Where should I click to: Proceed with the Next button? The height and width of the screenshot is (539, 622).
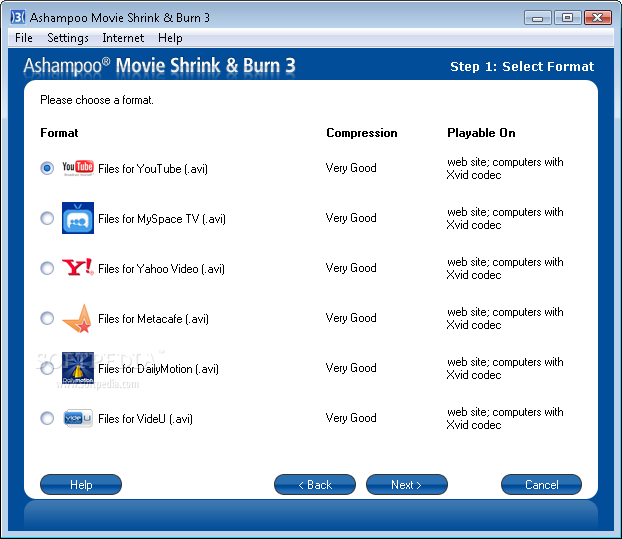tap(407, 485)
